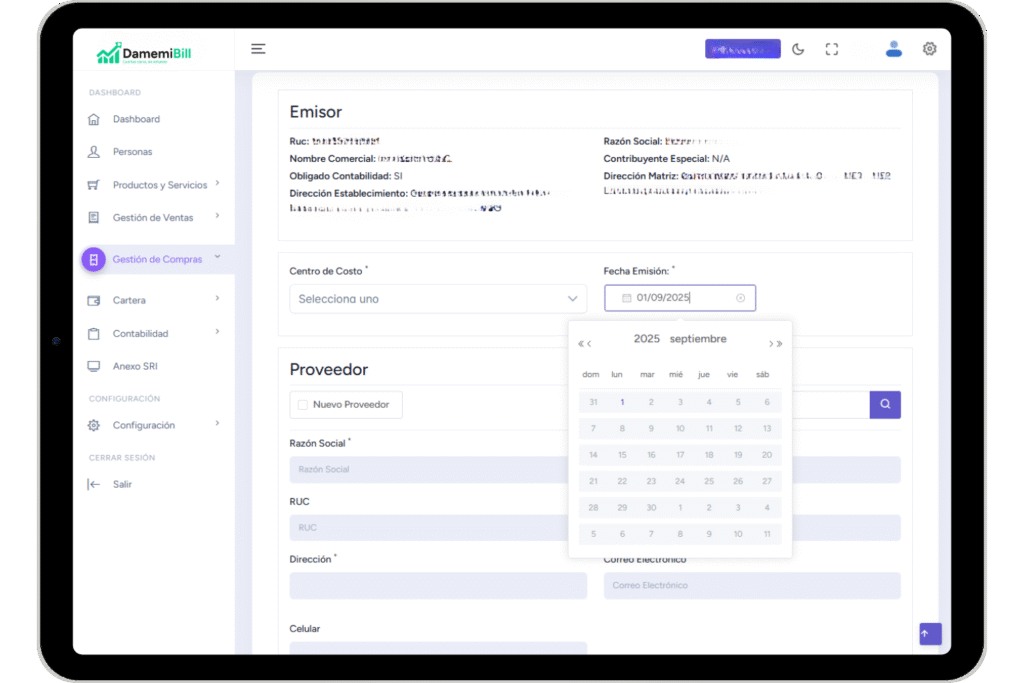The image size is (1024, 683).
Task: Open the Centro de Costo dropdown
Action: (x=438, y=299)
